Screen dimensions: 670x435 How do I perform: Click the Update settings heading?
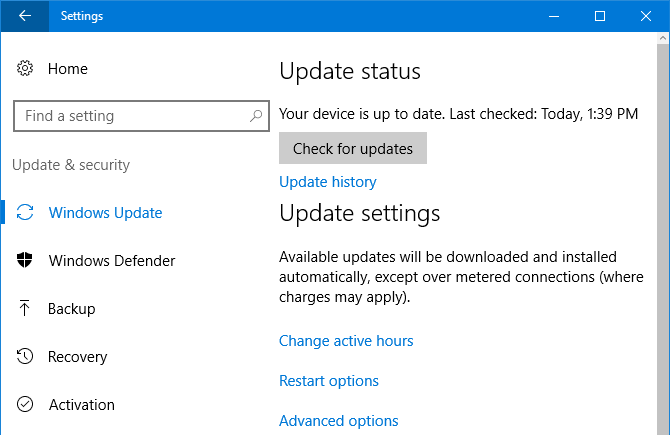(359, 213)
